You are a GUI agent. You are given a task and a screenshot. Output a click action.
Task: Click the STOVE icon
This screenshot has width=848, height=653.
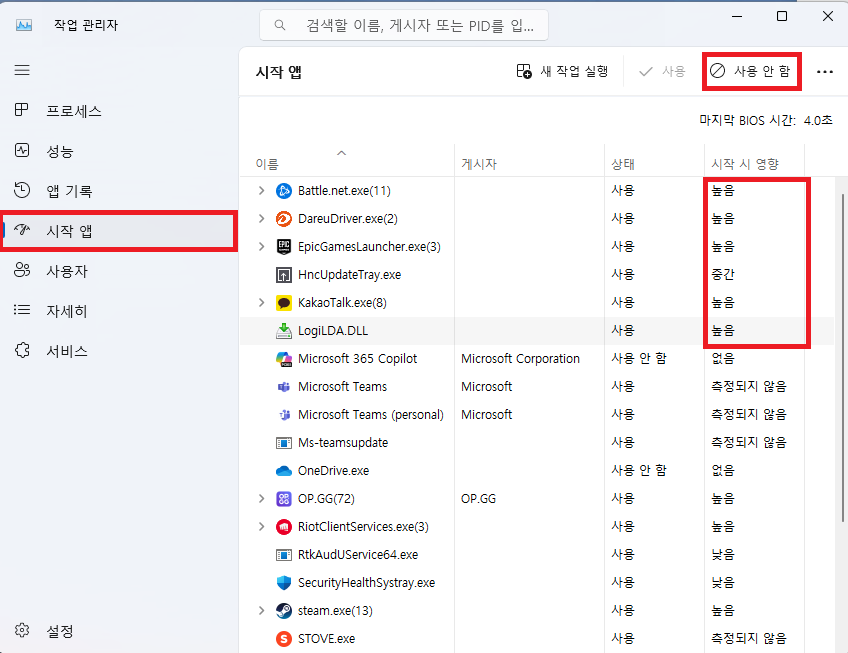[x=284, y=639]
